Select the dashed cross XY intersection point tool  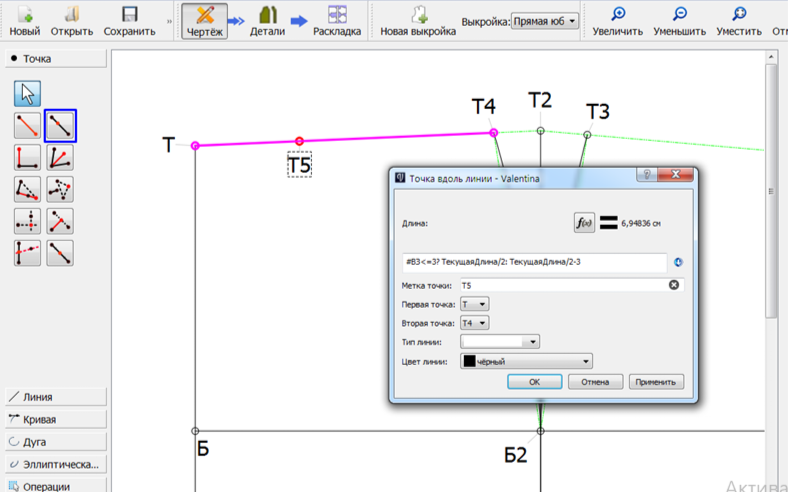(x=27, y=221)
